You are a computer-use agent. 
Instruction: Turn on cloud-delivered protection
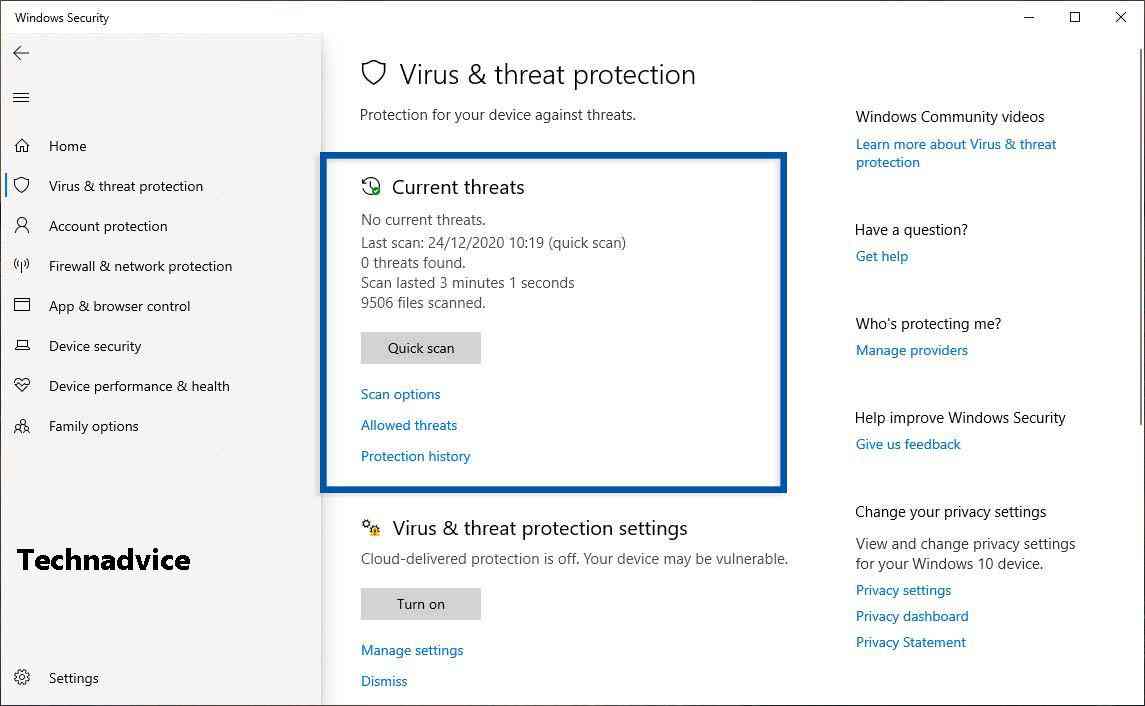tap(421, 604)
